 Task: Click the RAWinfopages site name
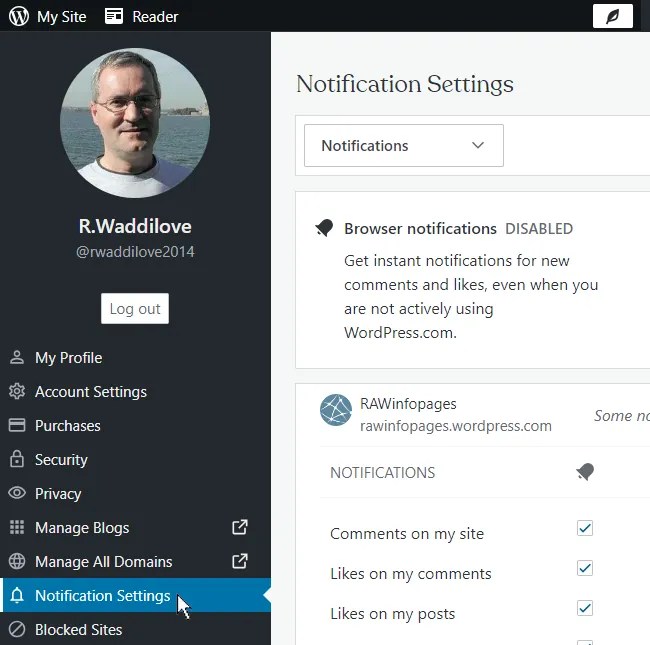[408, 404]
